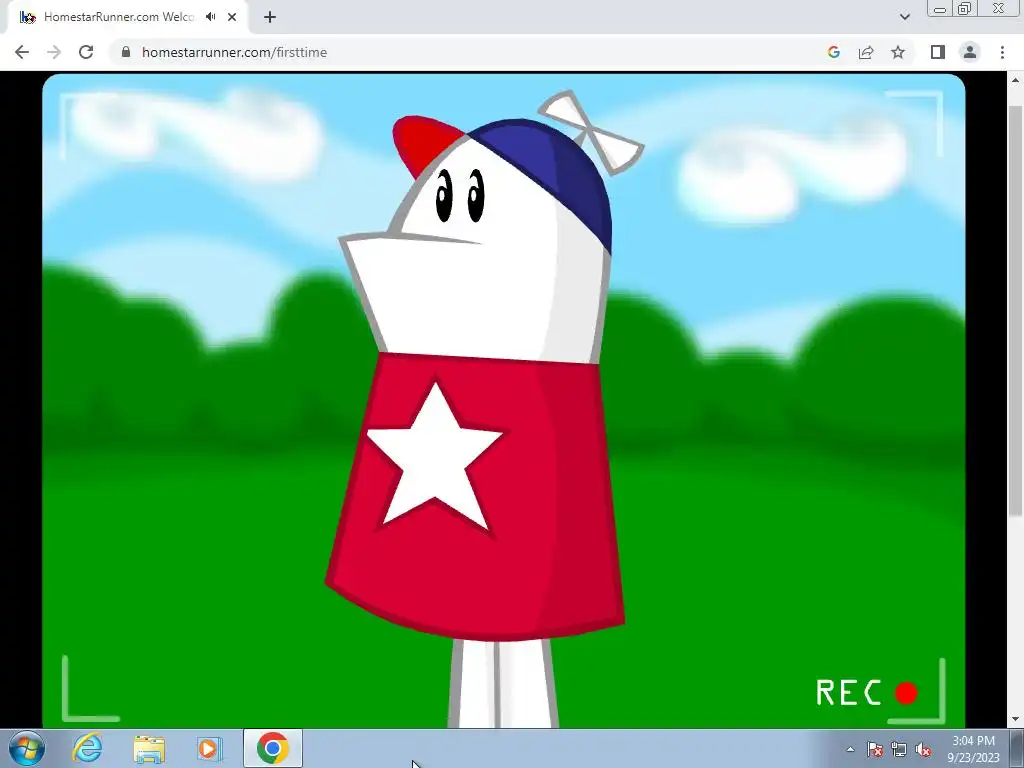Open a new browser tab

270,17
